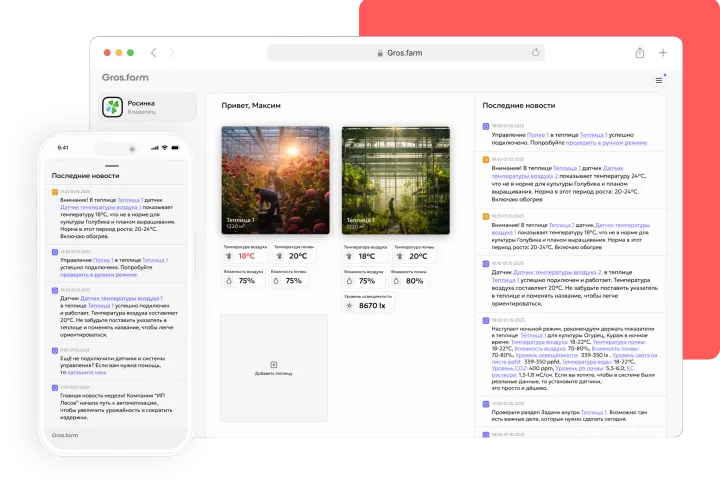Click browser link проверить в ручном режиме

606,143
